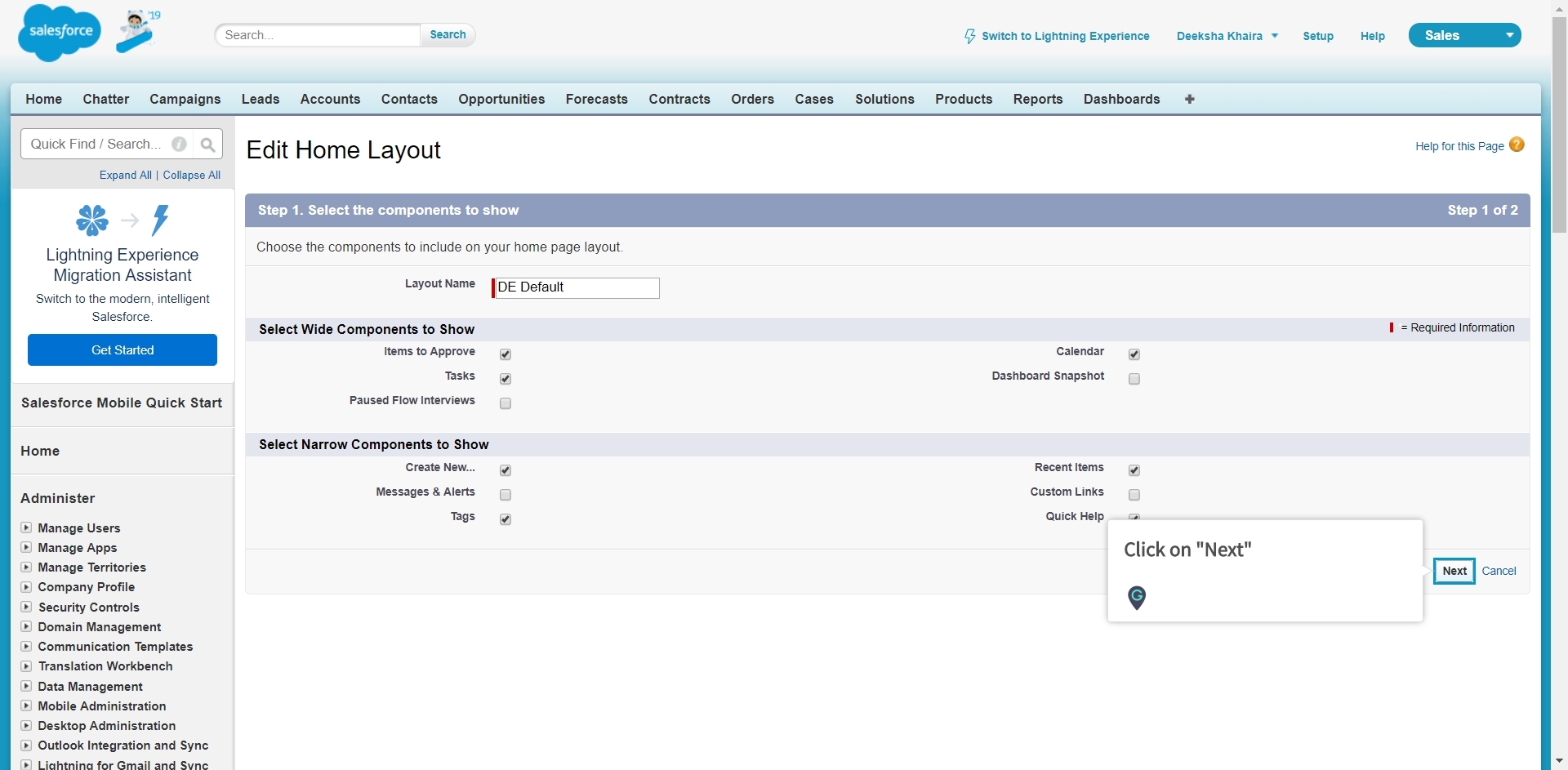
Task: Expand the Manage Users tree node
Action: tap(26, 527)
